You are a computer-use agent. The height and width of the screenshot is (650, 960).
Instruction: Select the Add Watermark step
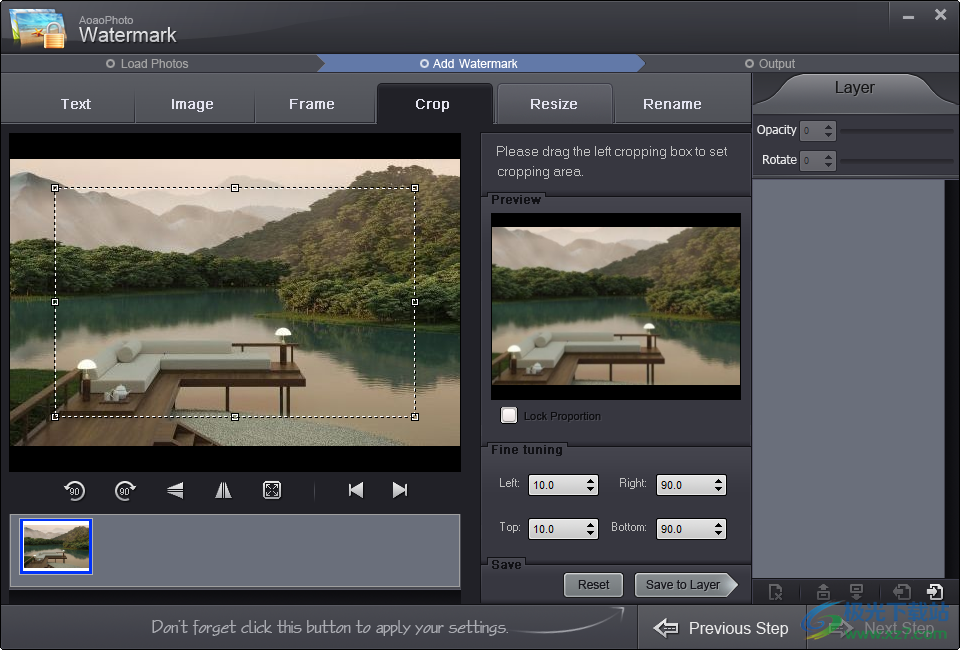469,64
